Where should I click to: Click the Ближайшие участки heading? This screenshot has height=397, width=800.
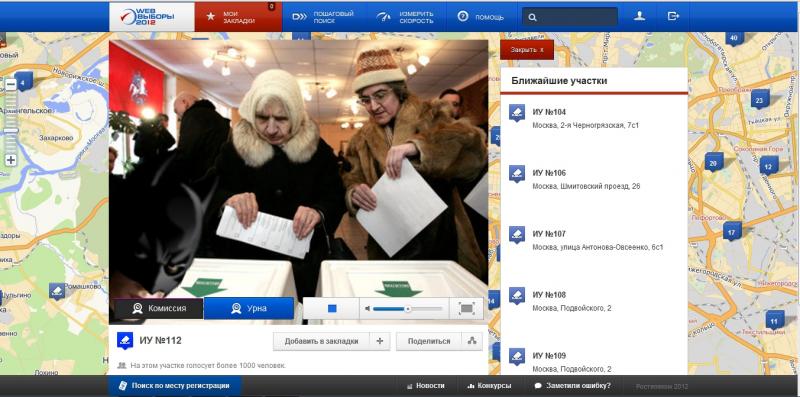559,81
